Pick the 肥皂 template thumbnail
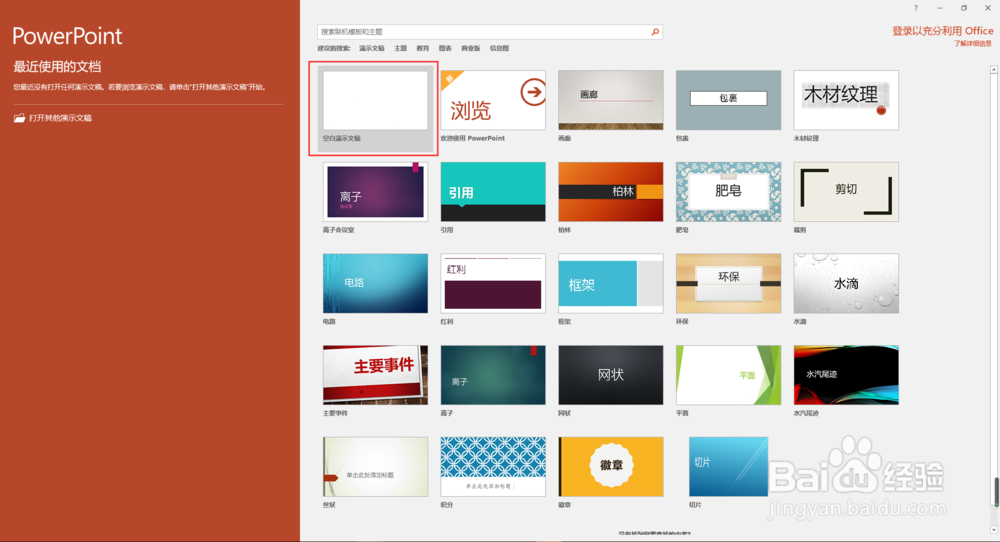Image resolution: width=1000 pixels, height=542 pixels. point(728,192)
